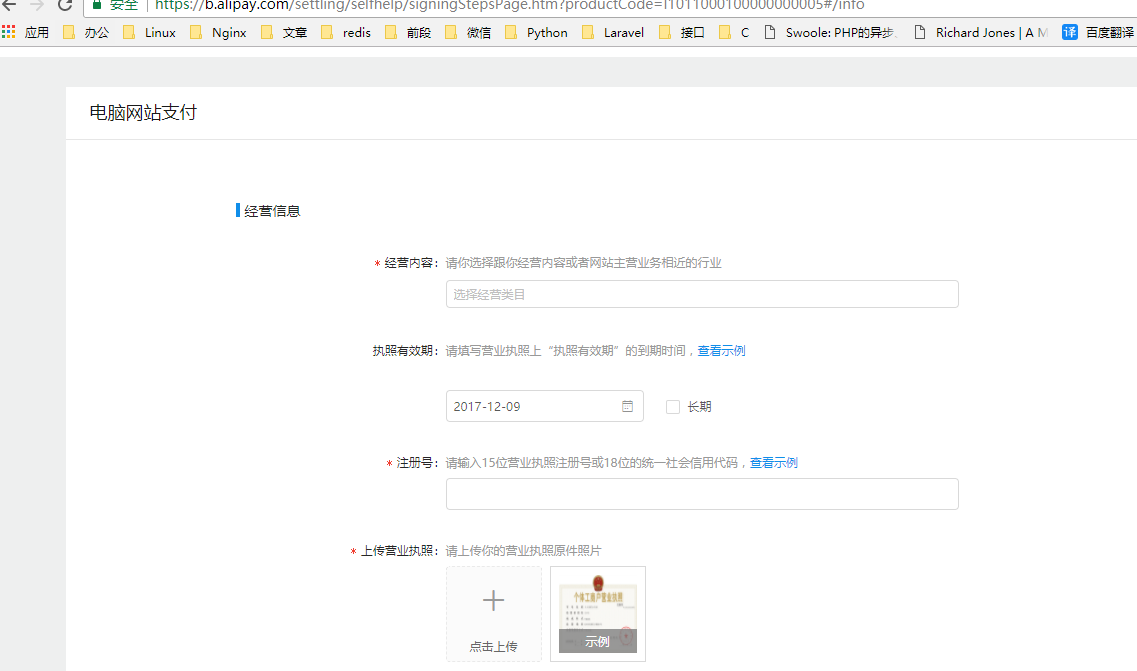Expand the Python bookmark folder

(536, 32)
